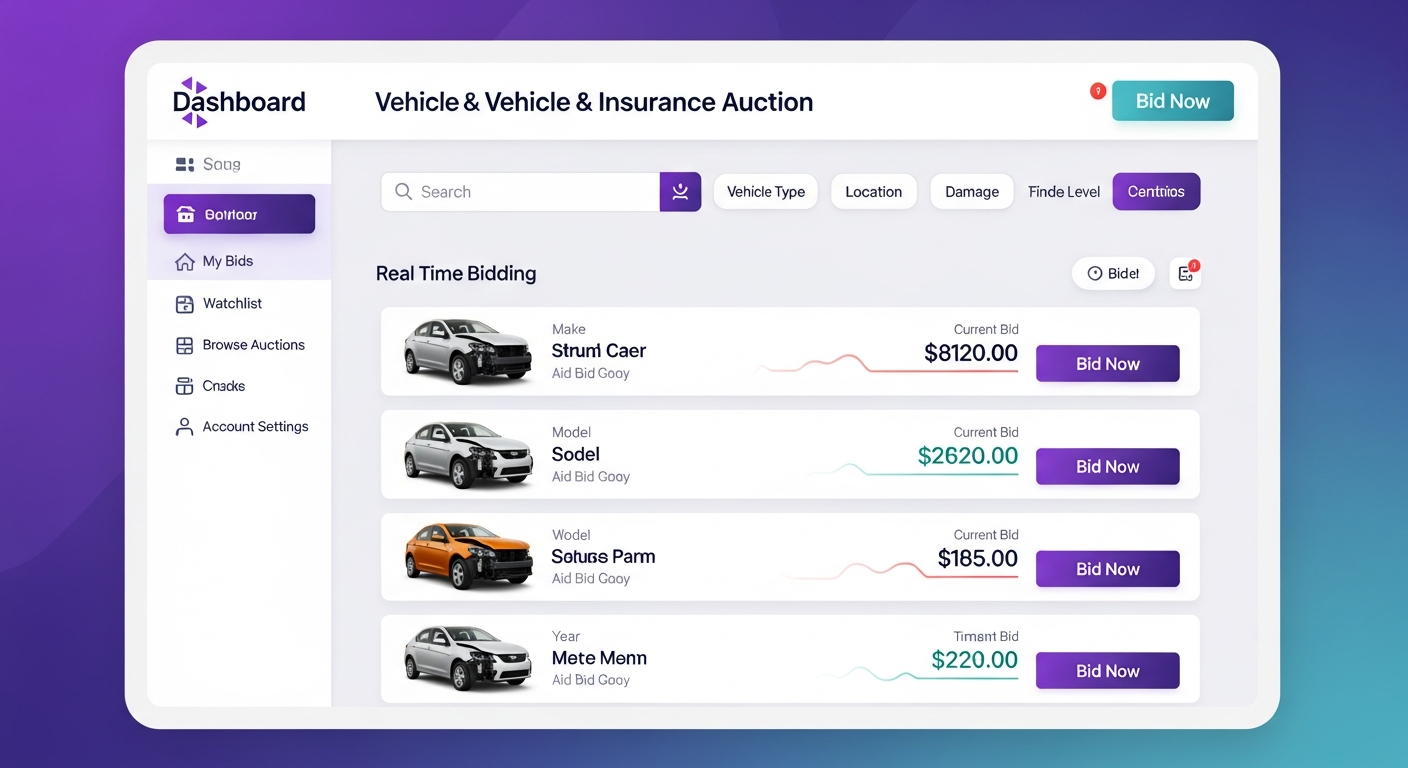Open the Location filter dropdown

(873, 192)
